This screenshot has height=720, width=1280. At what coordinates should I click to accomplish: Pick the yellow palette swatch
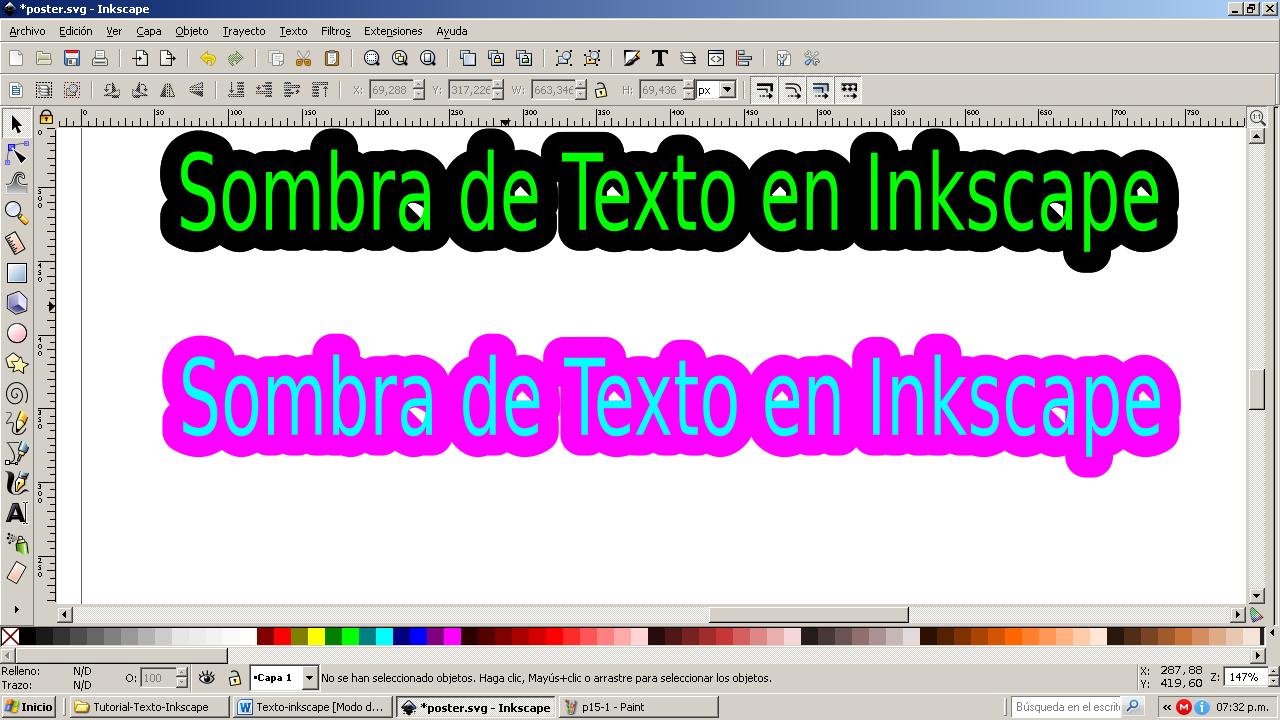pos(317,636)
